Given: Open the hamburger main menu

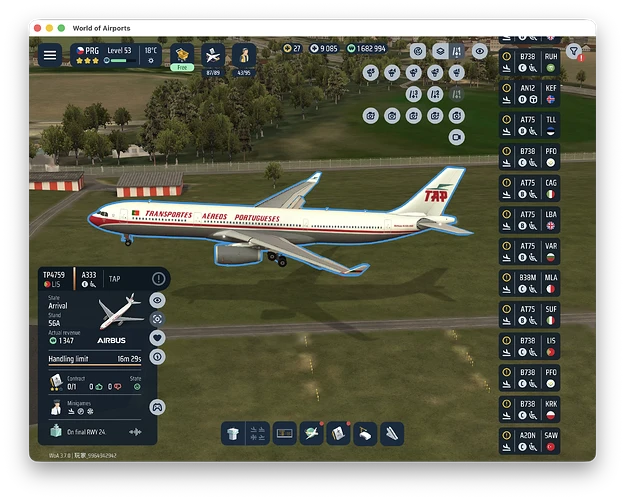Looking at the screenshot, I should 50,55.
